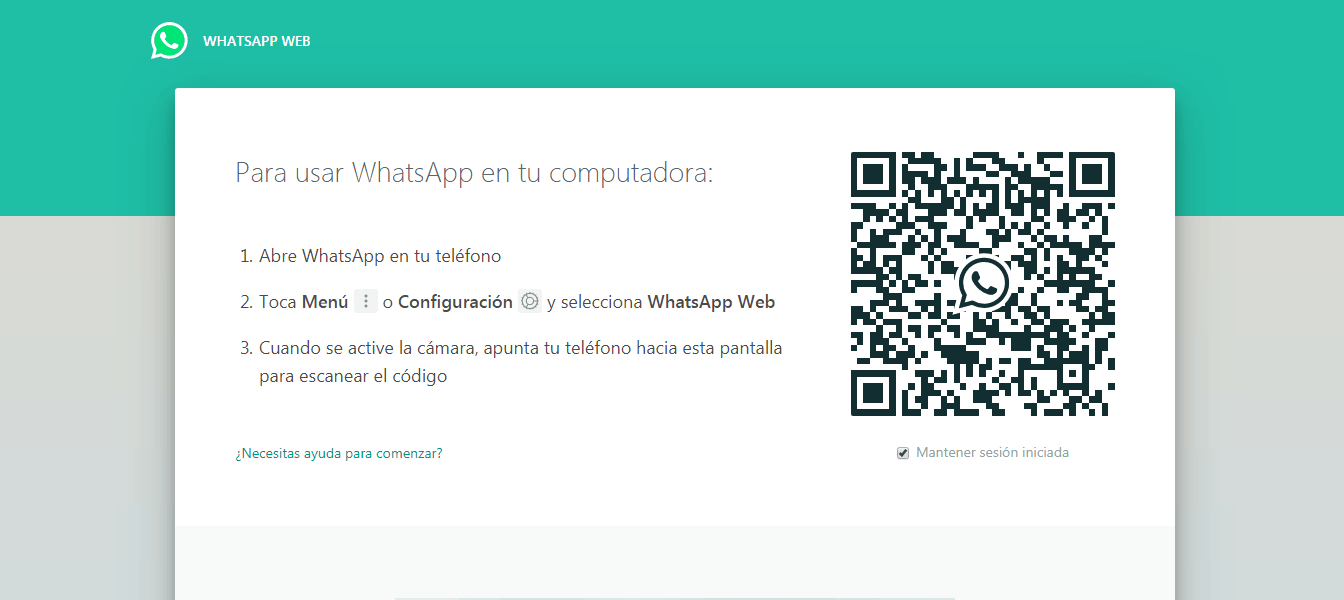Screen dimensions: 1344x600
Task: Click step Abre WhatsApp en tu teléfono
Action: [x=380, y=256]
